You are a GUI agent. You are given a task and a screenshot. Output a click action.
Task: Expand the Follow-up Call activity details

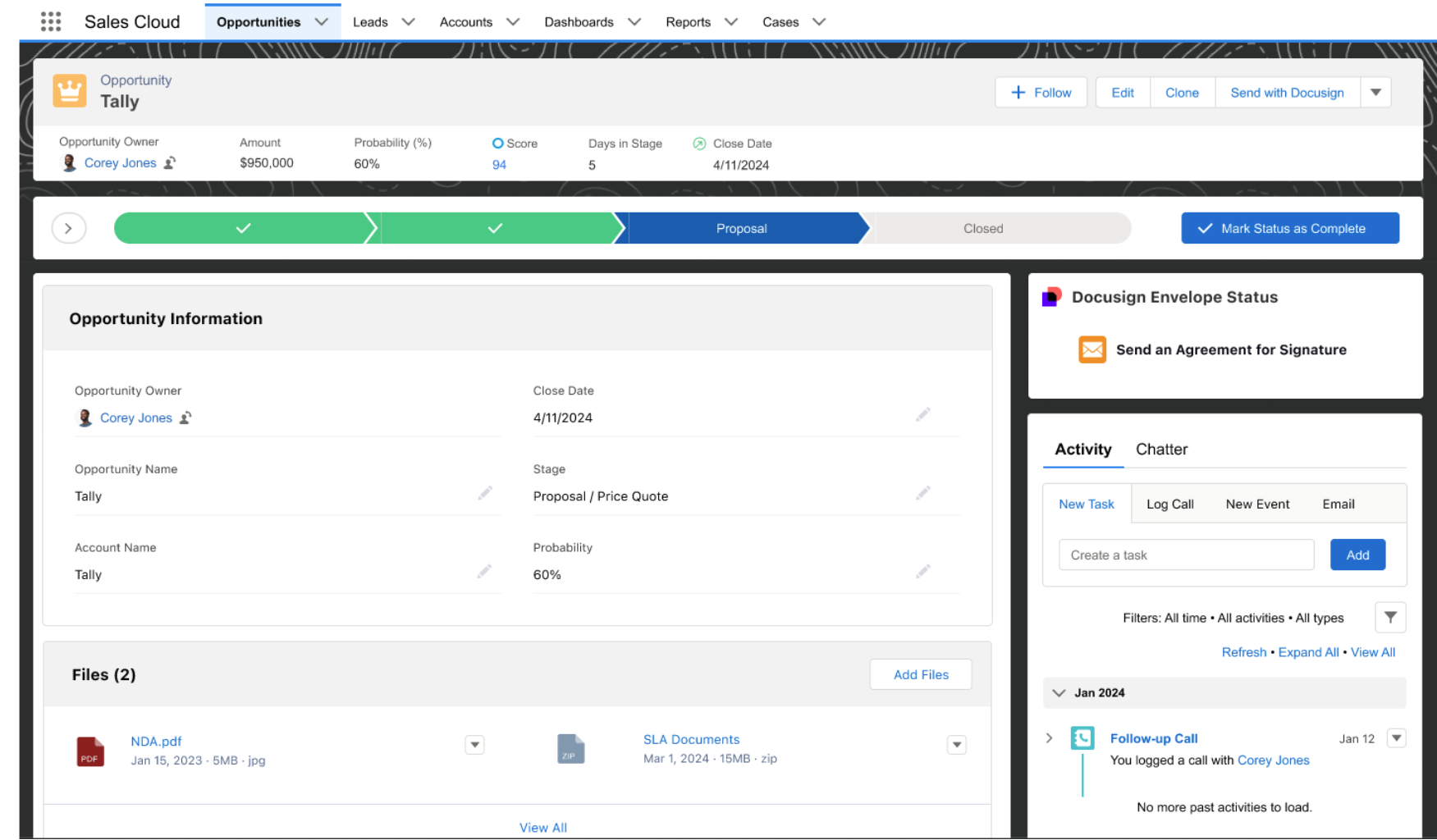(x=1049, y=738)
